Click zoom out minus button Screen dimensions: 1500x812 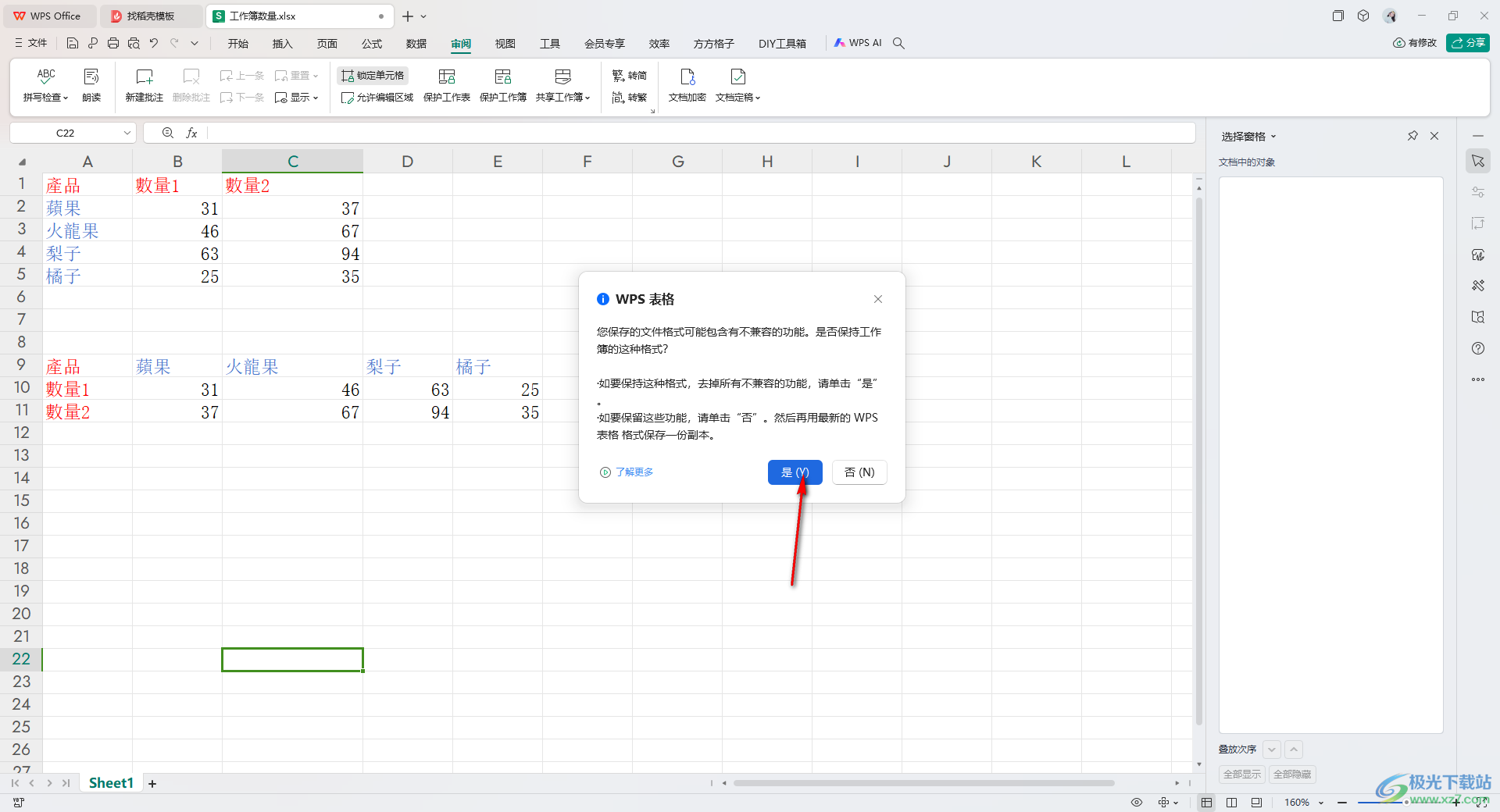coord(1341,803)
